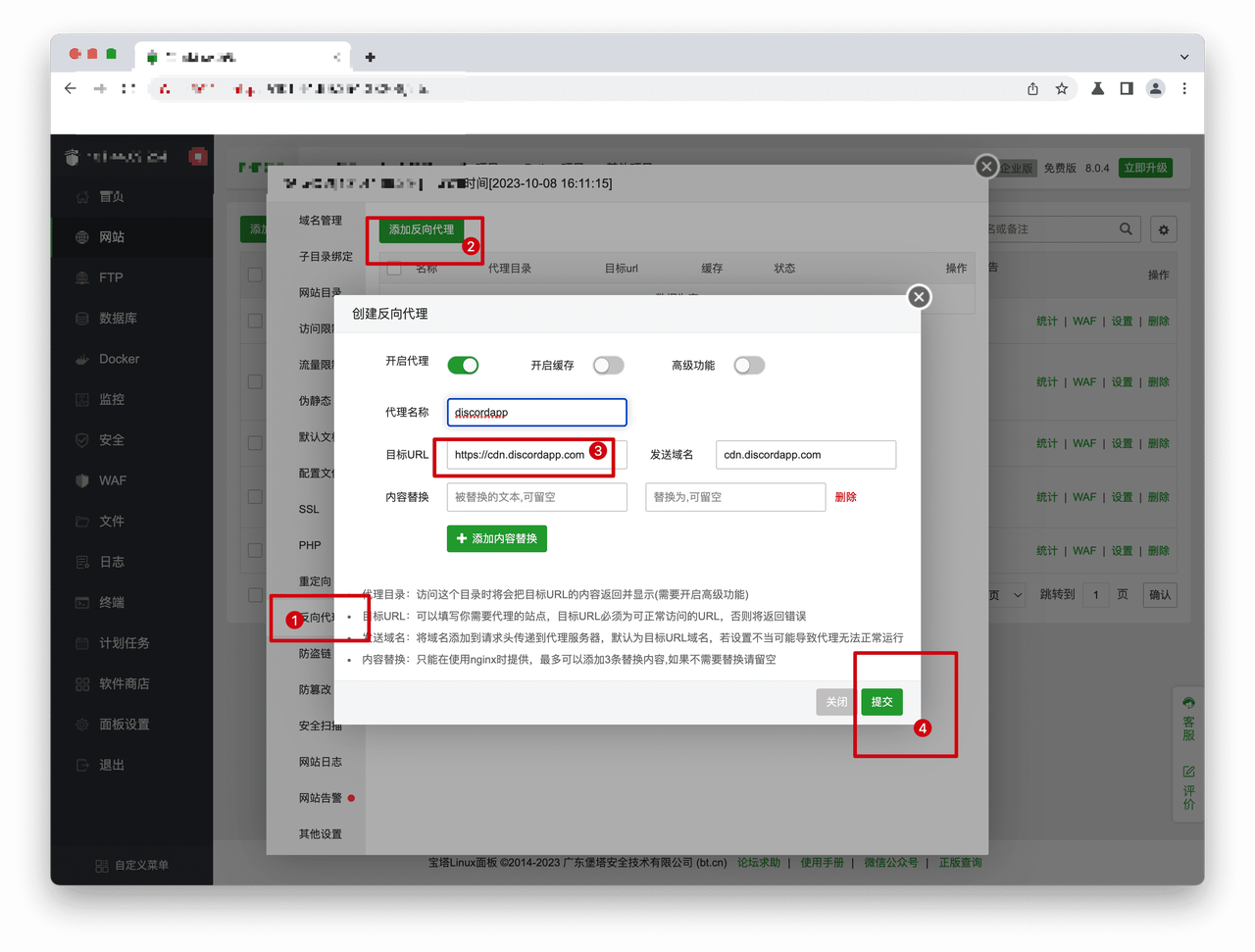Open the 文件 folder icon
This screenshot has width=1255, height=952.
pos(82,522)
